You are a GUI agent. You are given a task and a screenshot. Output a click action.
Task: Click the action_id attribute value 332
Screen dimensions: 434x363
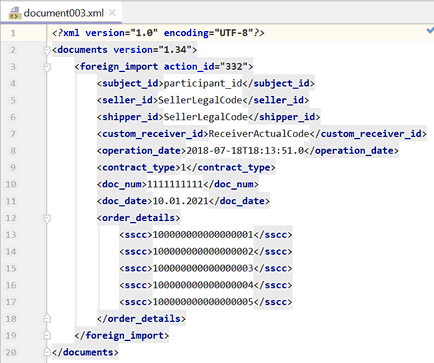[x=234, y=67]
